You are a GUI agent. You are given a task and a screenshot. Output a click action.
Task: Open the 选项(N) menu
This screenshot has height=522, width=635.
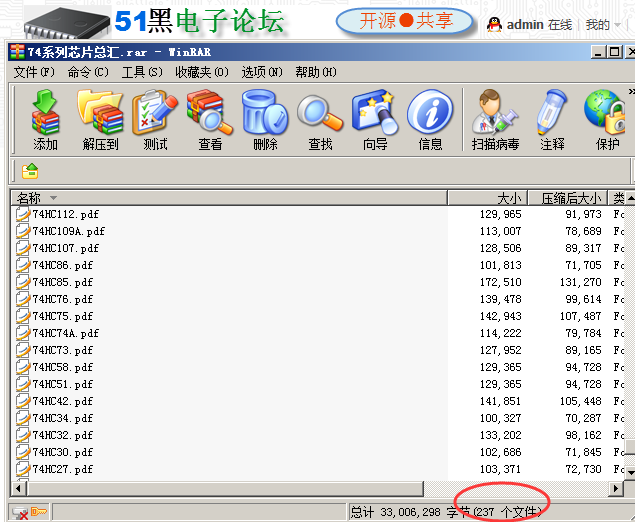(262, 72)
